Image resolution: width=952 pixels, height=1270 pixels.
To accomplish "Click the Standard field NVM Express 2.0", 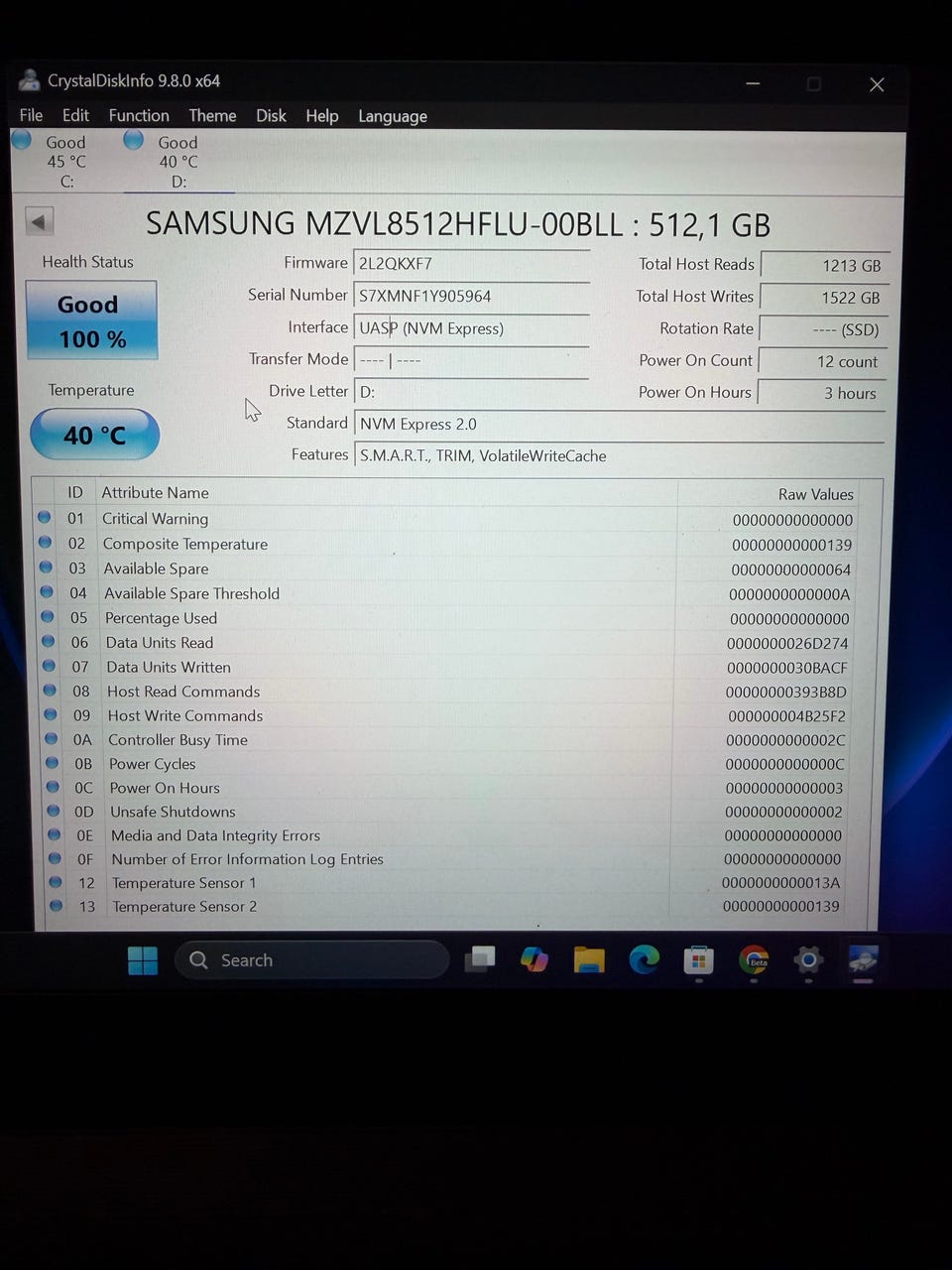I will pyautogui.click(x=620, y=424).
